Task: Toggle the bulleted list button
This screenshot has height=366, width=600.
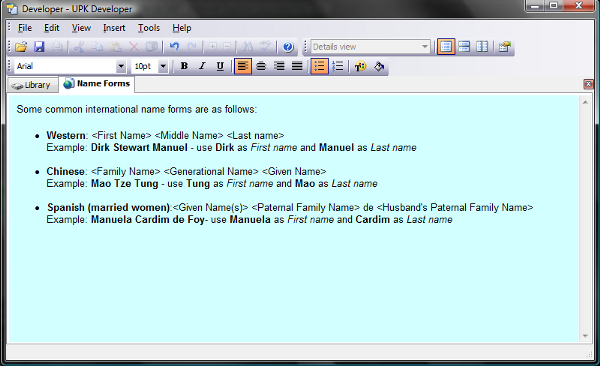Action: pos(320,66)
